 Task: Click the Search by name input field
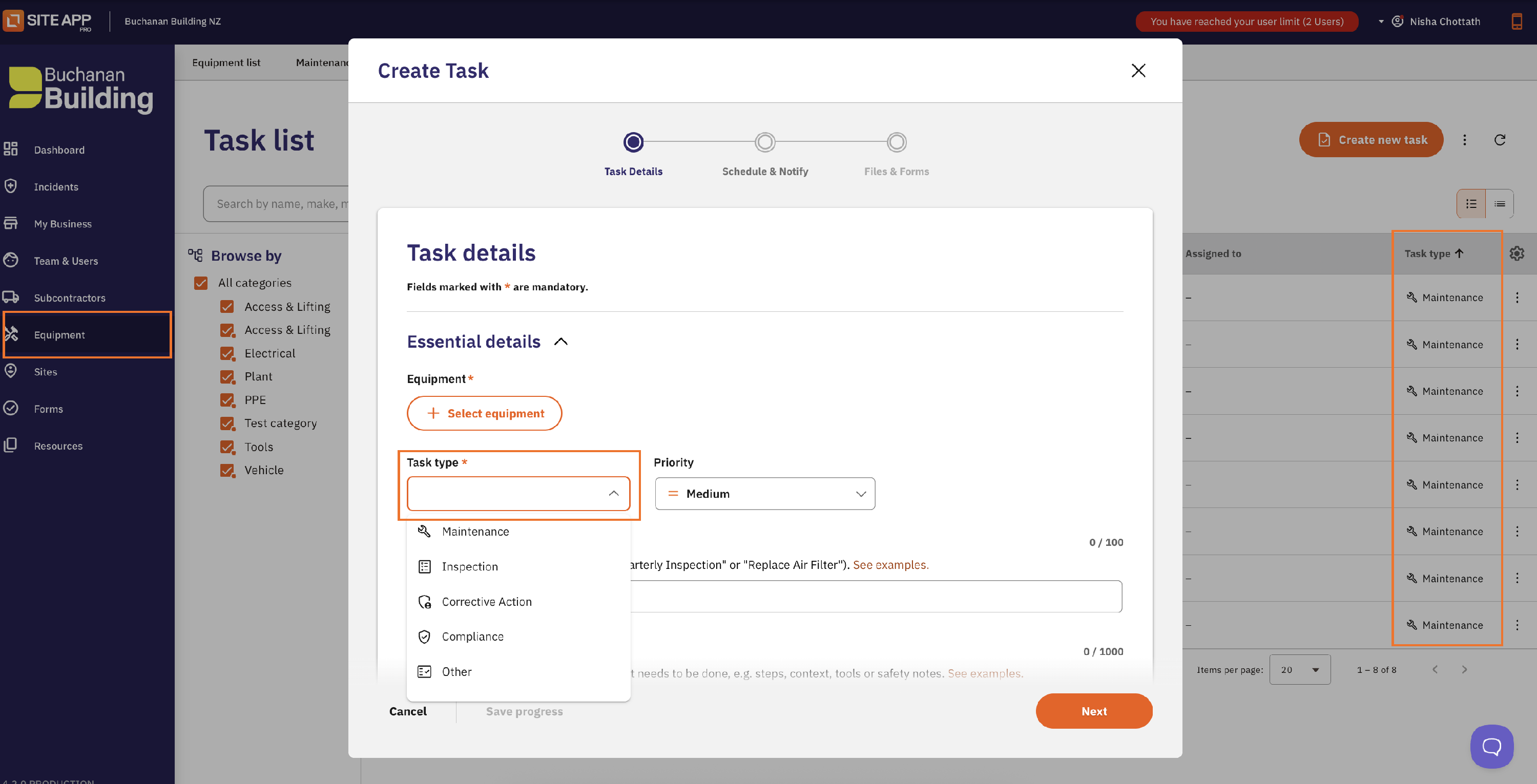(276, 204)
